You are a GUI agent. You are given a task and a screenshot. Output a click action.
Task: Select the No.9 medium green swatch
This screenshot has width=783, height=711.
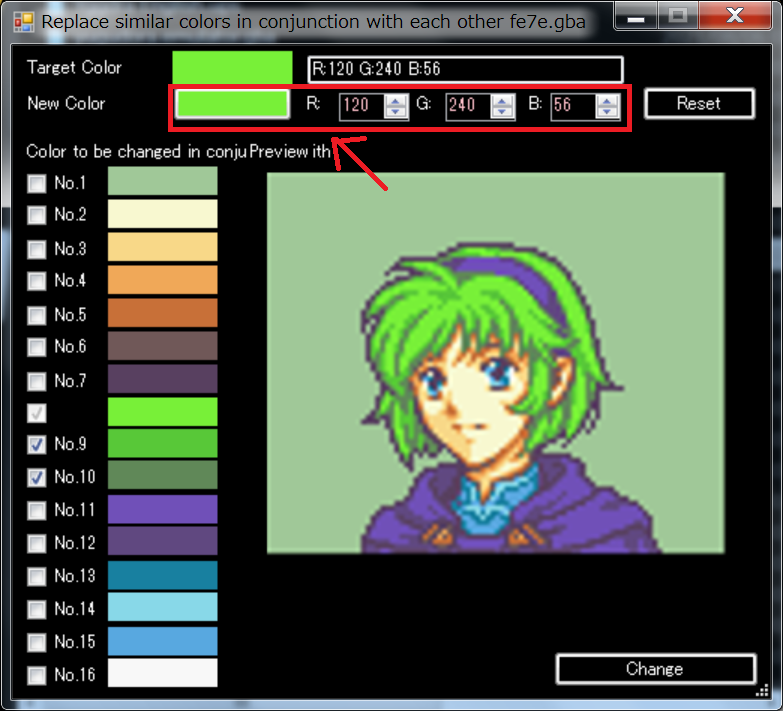coord(163,443)
